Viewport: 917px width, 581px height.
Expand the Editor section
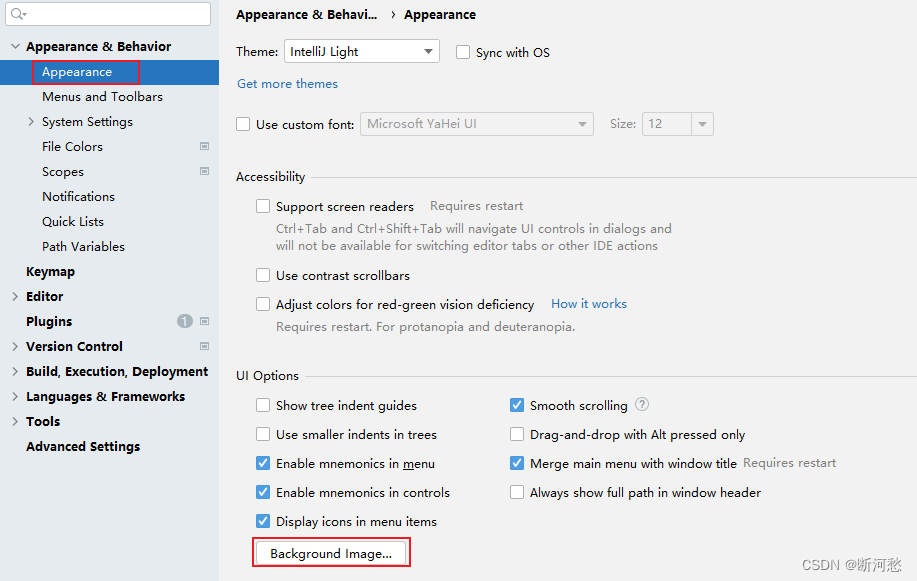click(x=15, y=297)
